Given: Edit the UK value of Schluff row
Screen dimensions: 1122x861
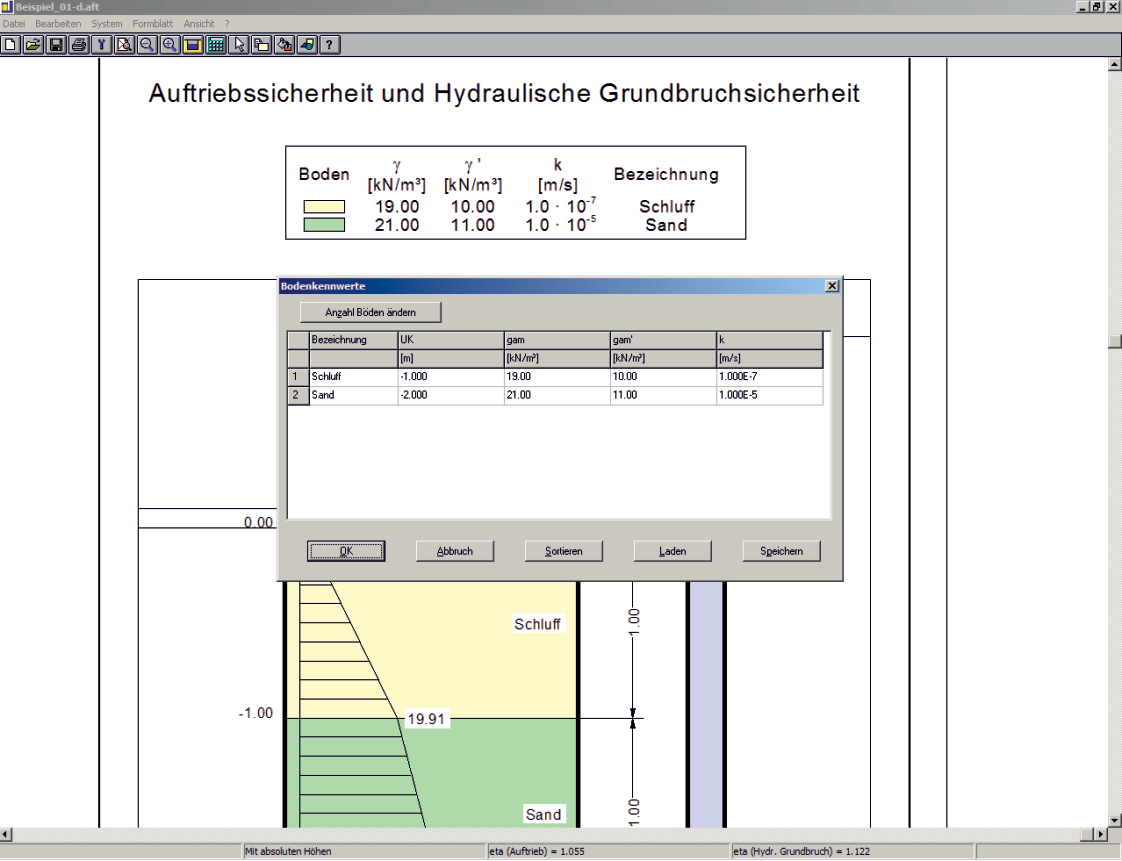Looking at the screenshot, I should [450, 377].
